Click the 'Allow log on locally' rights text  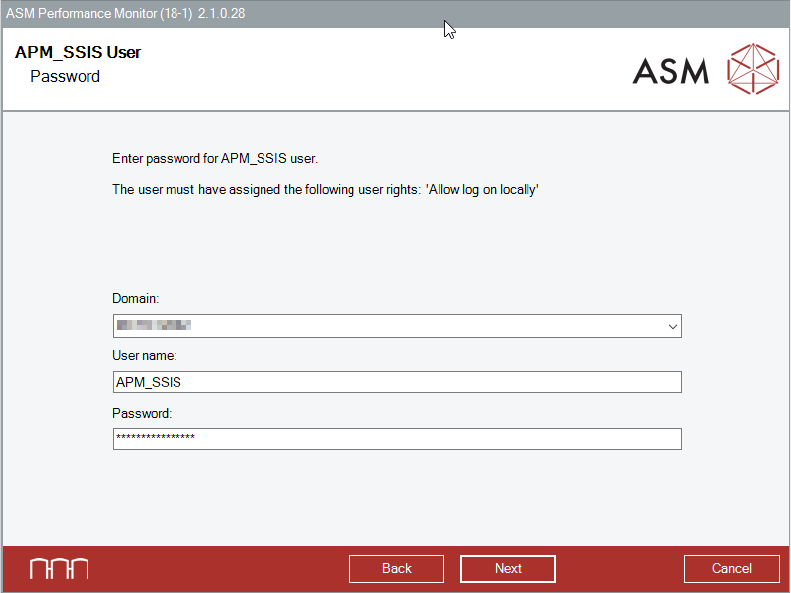482,189
